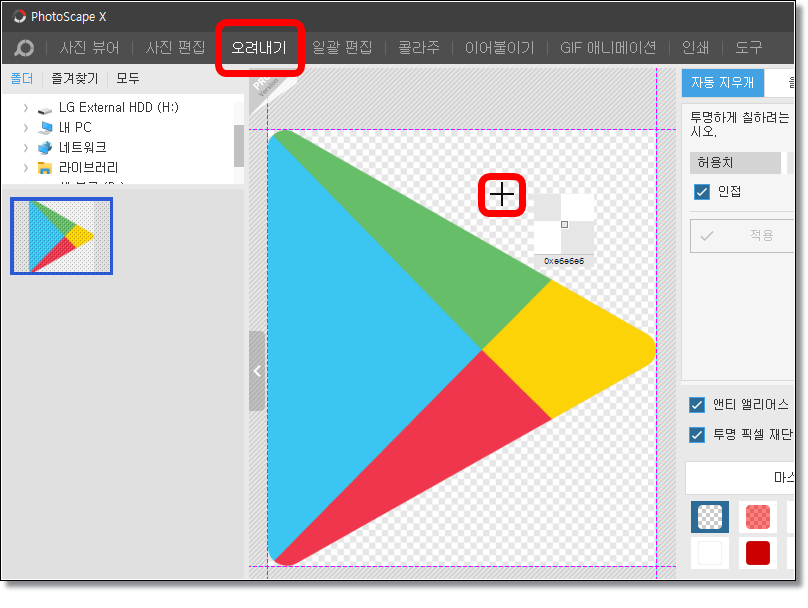This screenshot has height=608, width=808.
Task: Select the 즐겨찾기 panel tab
Action: [x=75, y=79]
